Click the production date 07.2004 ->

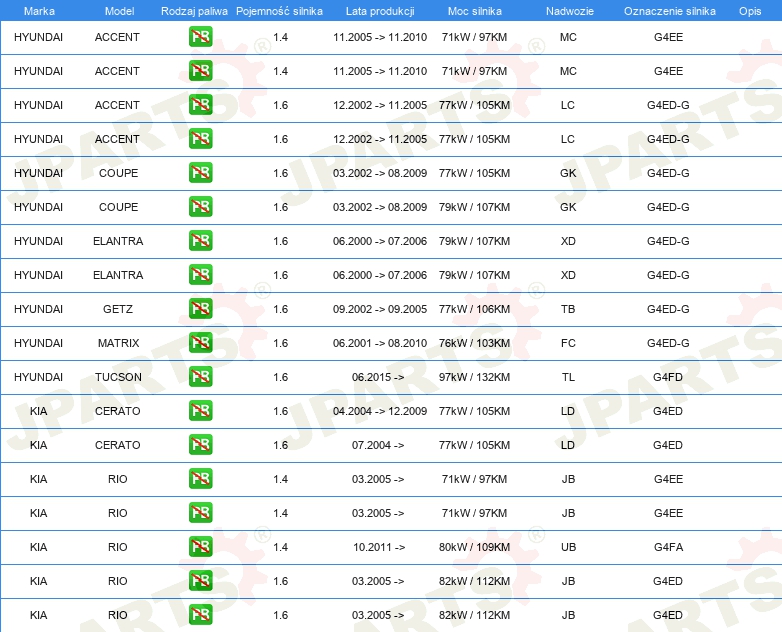coord(378,445)
